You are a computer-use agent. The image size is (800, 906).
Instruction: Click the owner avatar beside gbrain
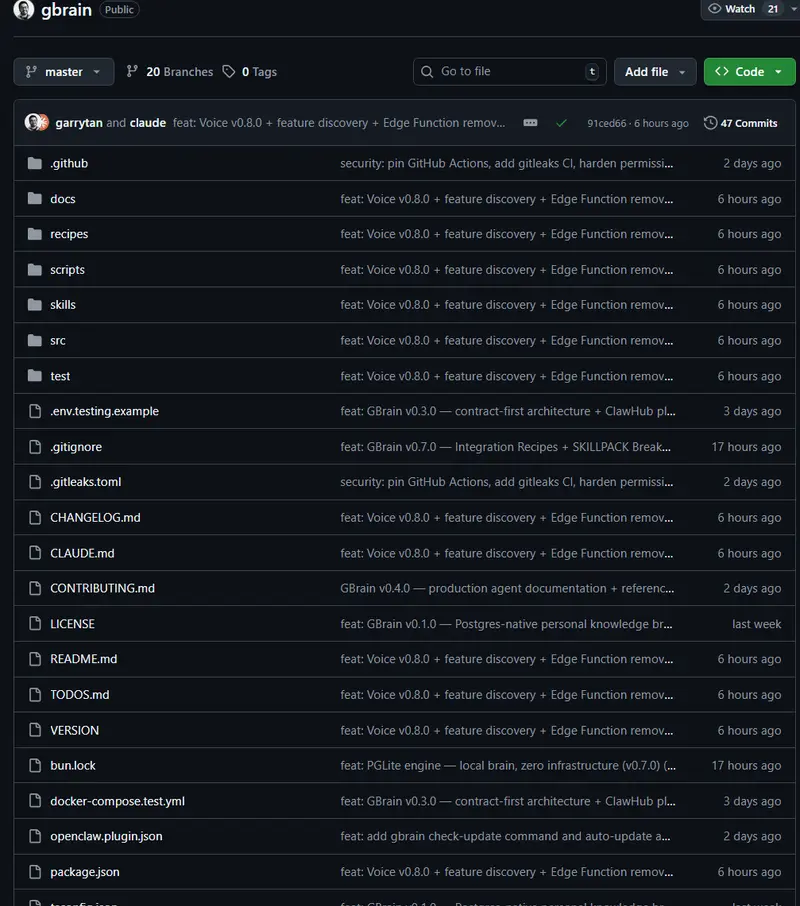24,9
